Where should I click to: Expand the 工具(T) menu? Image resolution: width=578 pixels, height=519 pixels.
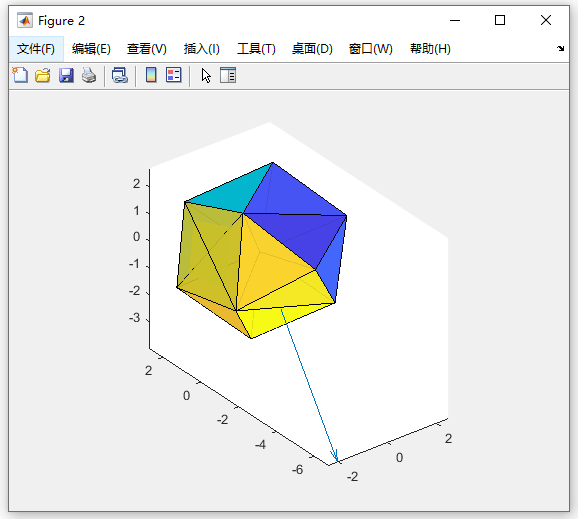click(256, 49)
